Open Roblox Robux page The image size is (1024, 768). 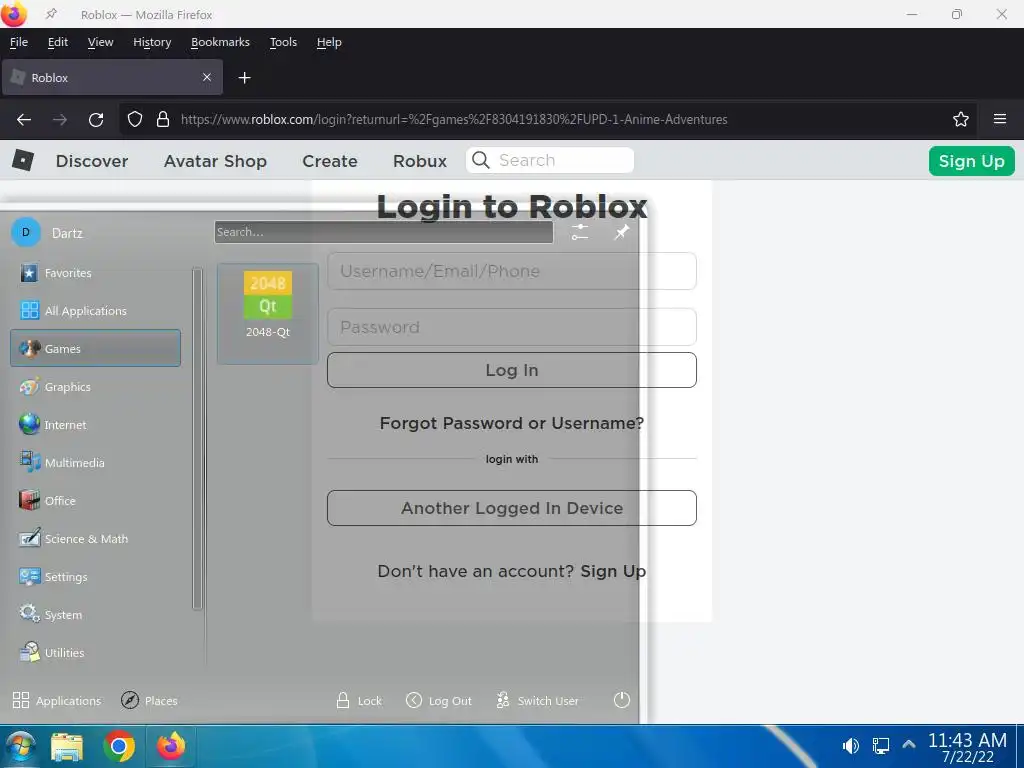point(420,161)
